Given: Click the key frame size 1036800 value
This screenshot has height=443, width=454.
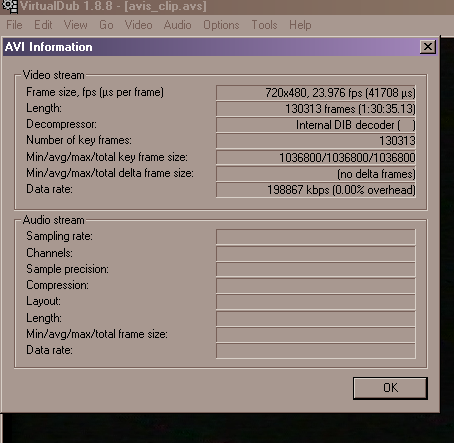Looking at the screenshot, I should tap(316, 157).
